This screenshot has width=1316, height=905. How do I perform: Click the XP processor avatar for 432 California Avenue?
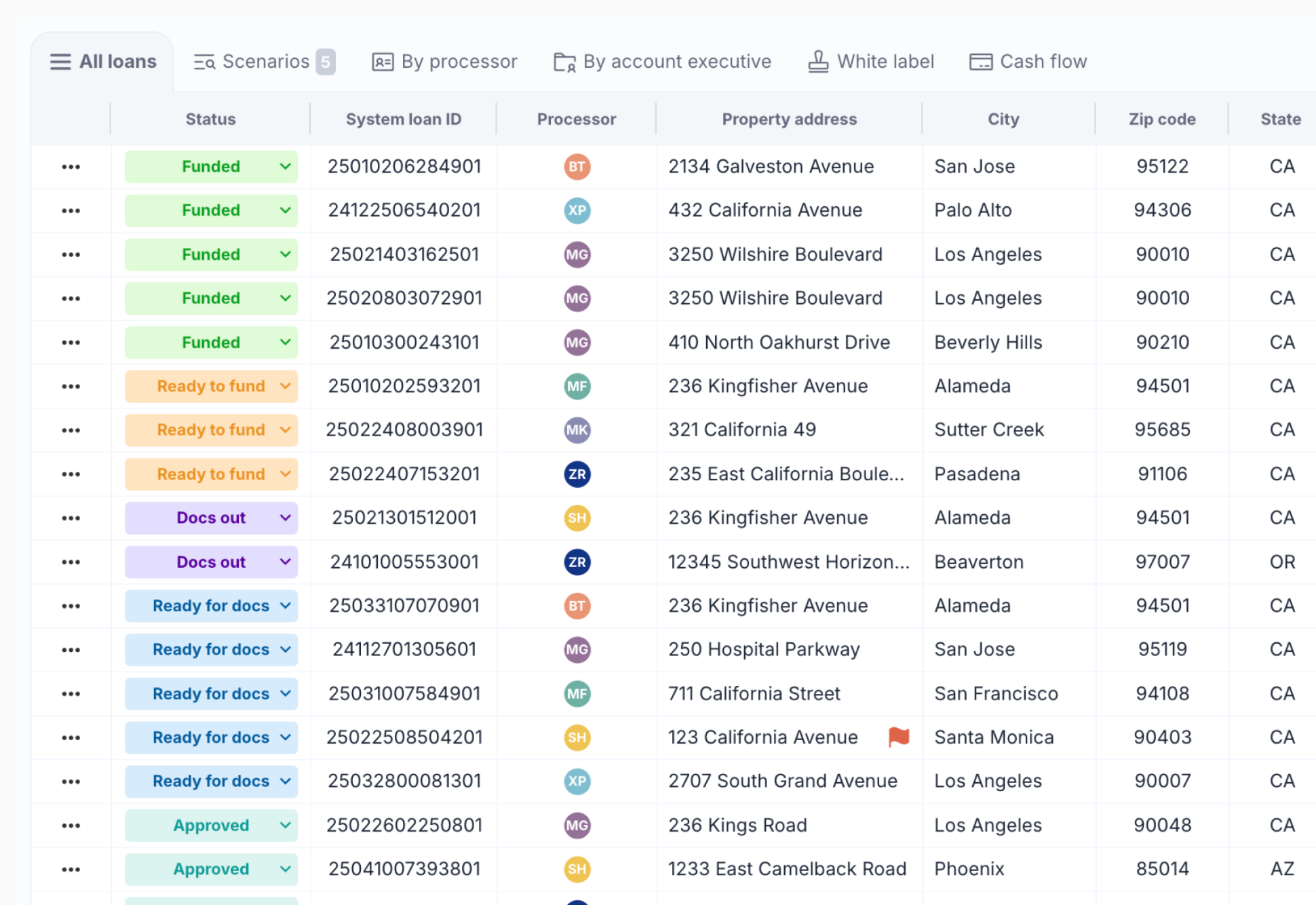[x=577, y=210]
